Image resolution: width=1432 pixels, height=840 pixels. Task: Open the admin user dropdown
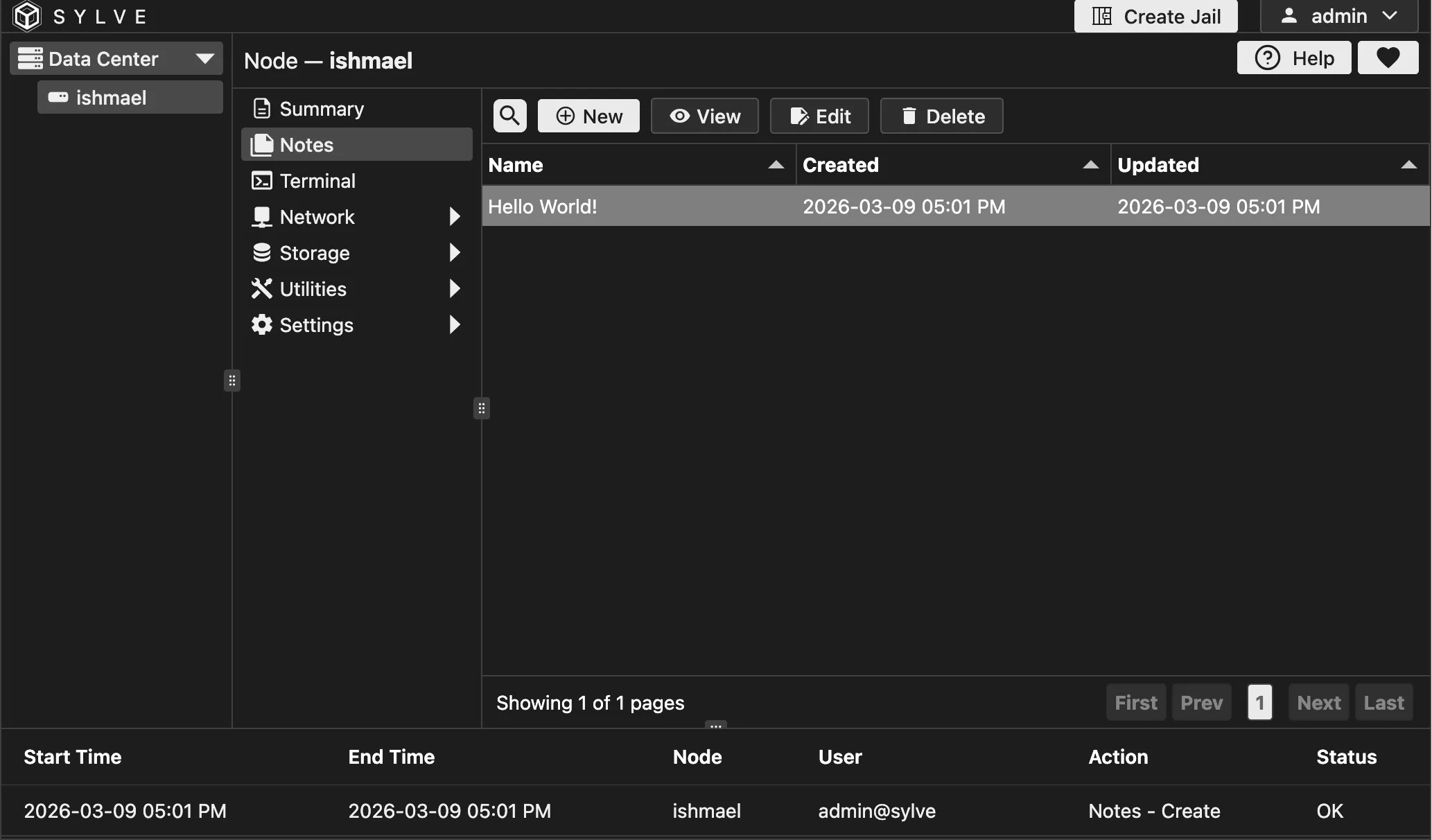[x=1338, y=16]
